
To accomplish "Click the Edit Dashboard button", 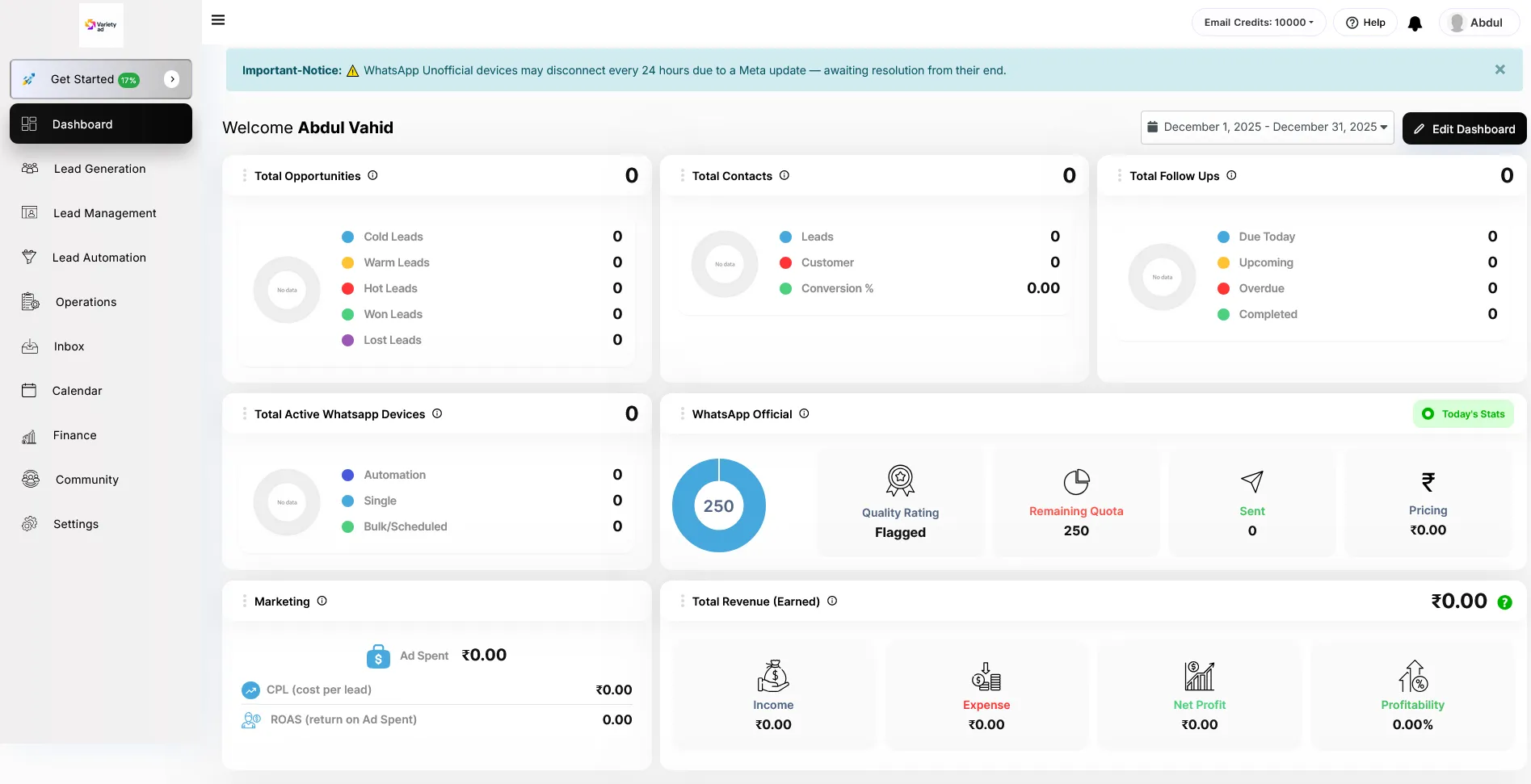I will (x=1464, y=129).
